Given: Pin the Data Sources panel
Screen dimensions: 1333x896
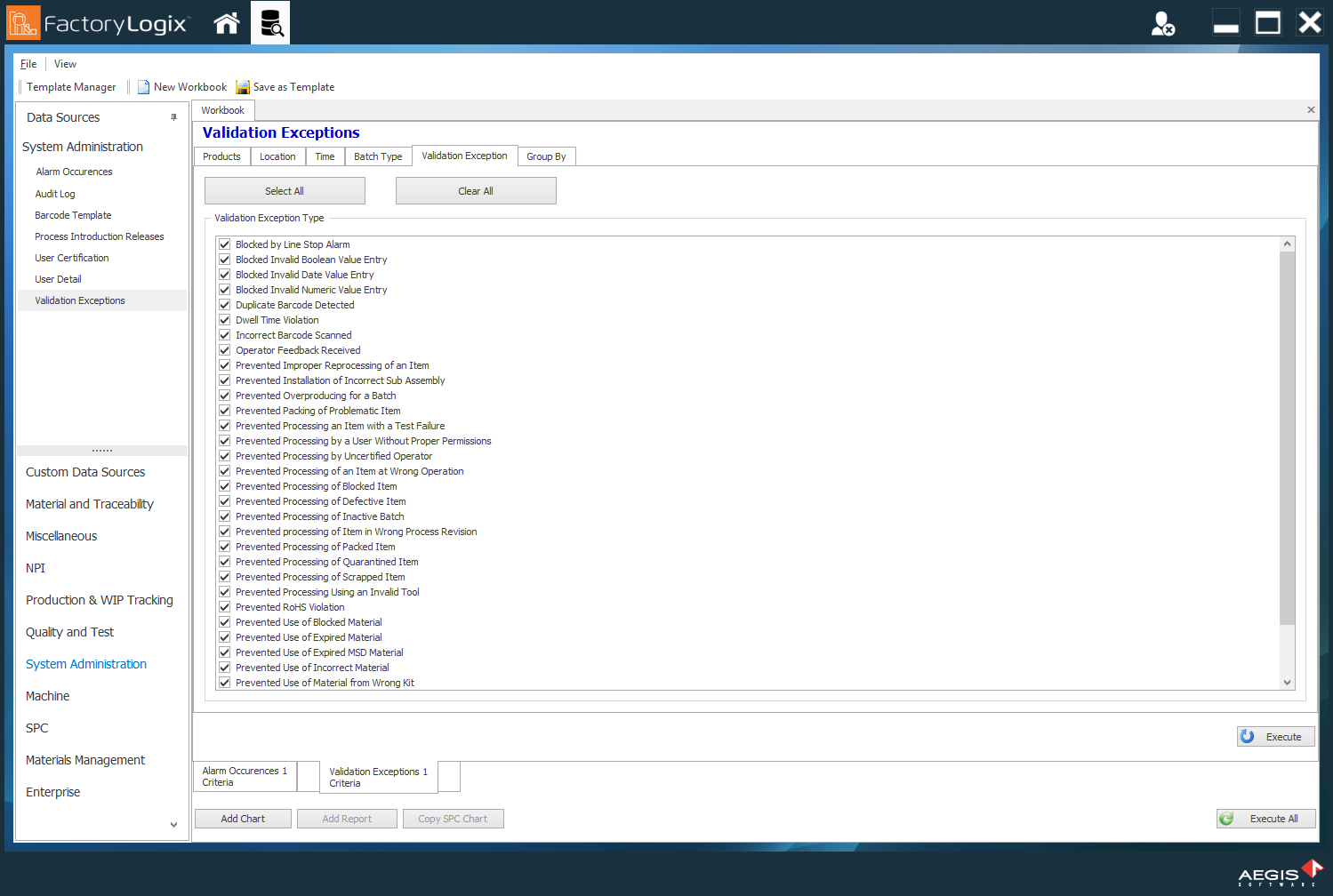Looking at the screenshot, I should 173,116.
